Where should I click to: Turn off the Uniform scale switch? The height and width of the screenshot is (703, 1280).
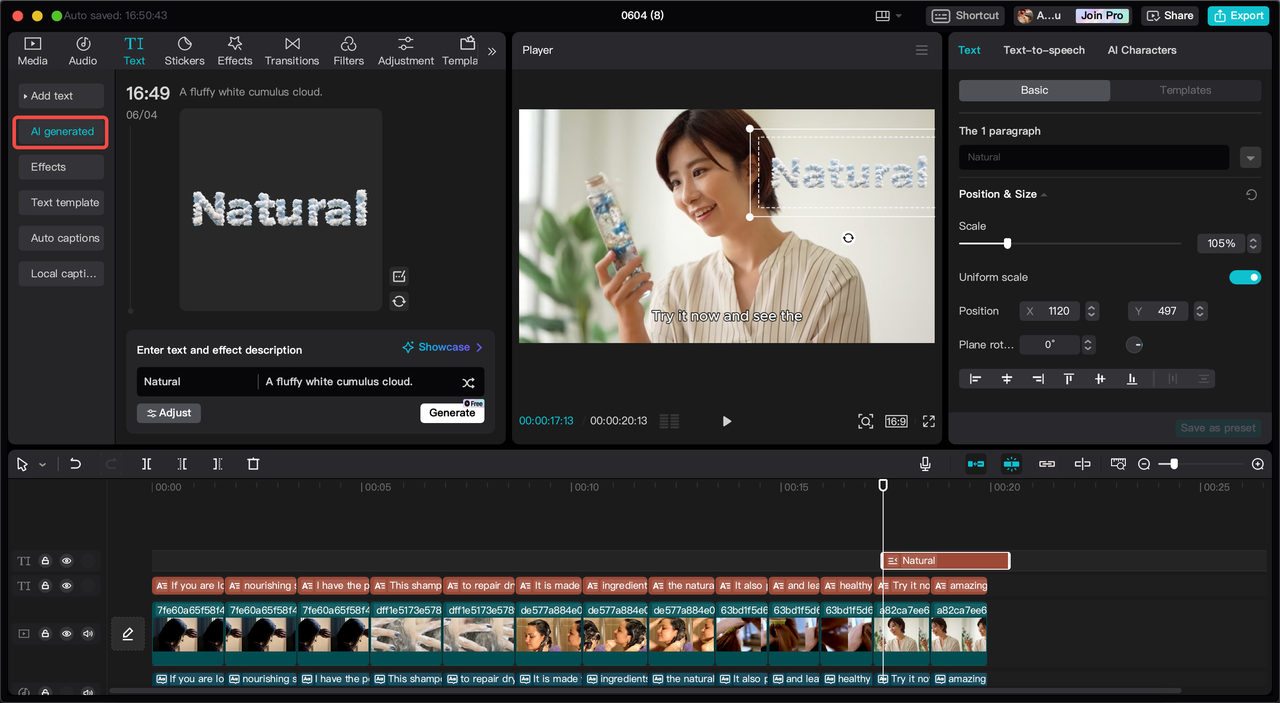coord(1244,277)
